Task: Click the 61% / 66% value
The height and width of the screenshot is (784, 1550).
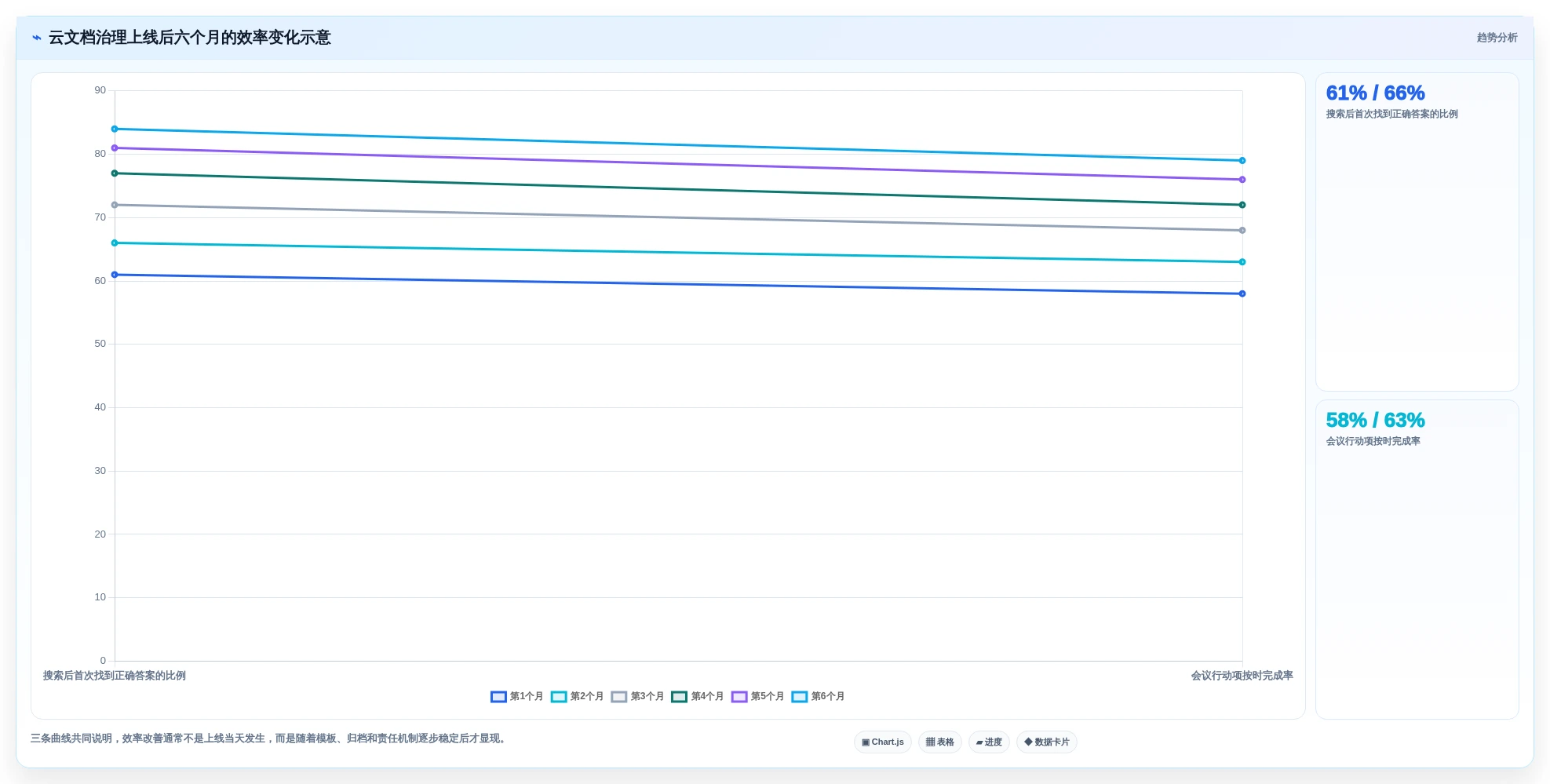Action: point(1375,93)
